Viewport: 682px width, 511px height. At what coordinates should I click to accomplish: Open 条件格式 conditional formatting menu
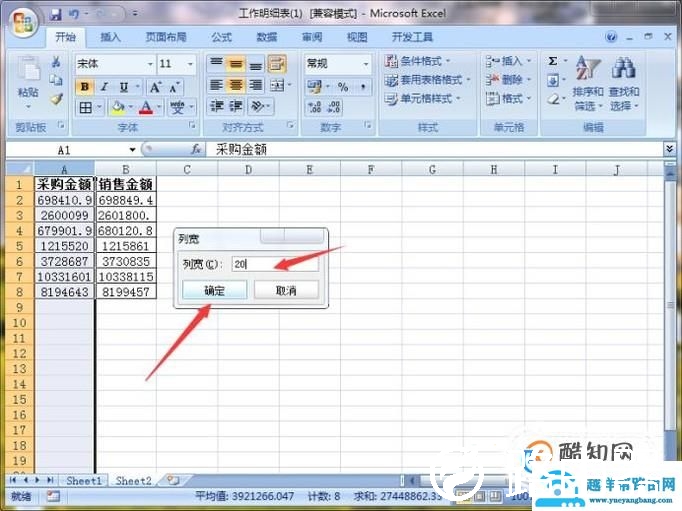point(417,61)
